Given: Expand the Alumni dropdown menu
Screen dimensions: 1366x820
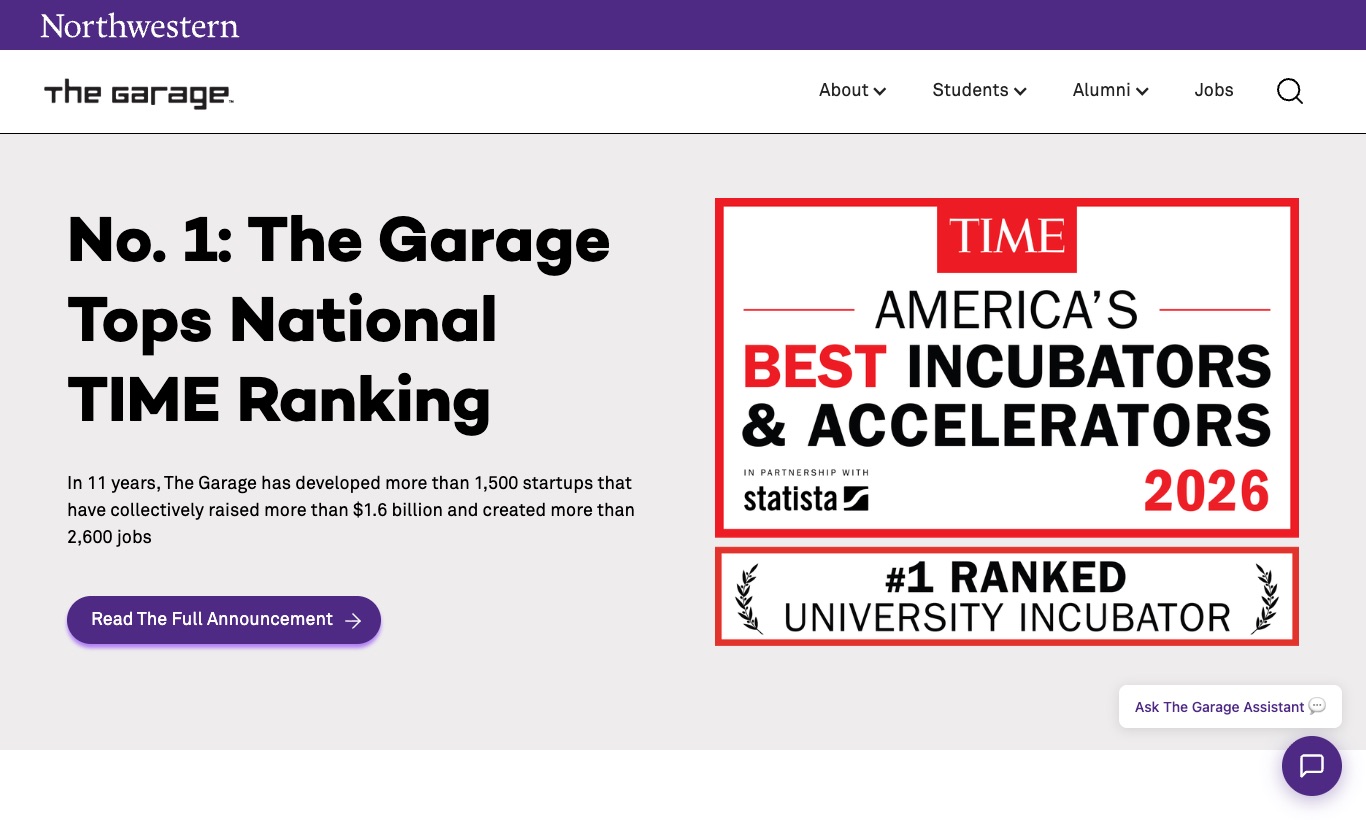Looking at the screenshot, I should [1111, 90].
